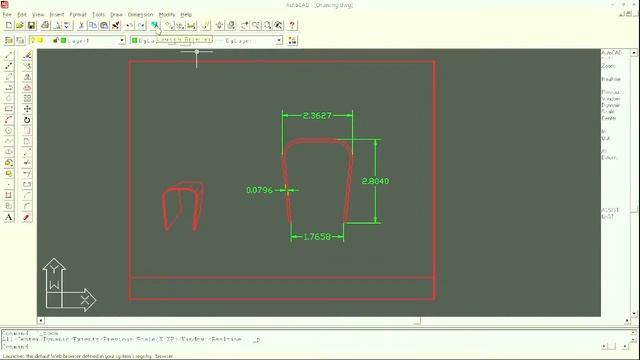This screenshot has width=640, height=360.
Task: Select the Arc draw tool
Action: click(x=9, y=120)
